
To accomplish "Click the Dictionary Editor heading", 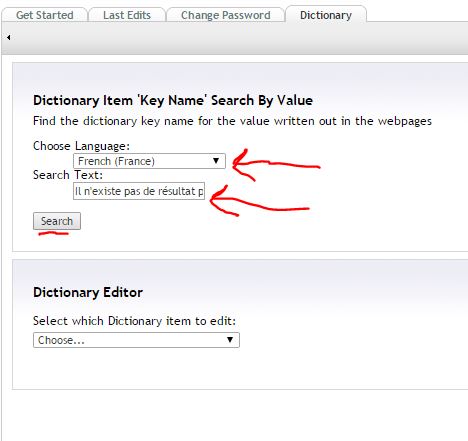I will (88, 292).
